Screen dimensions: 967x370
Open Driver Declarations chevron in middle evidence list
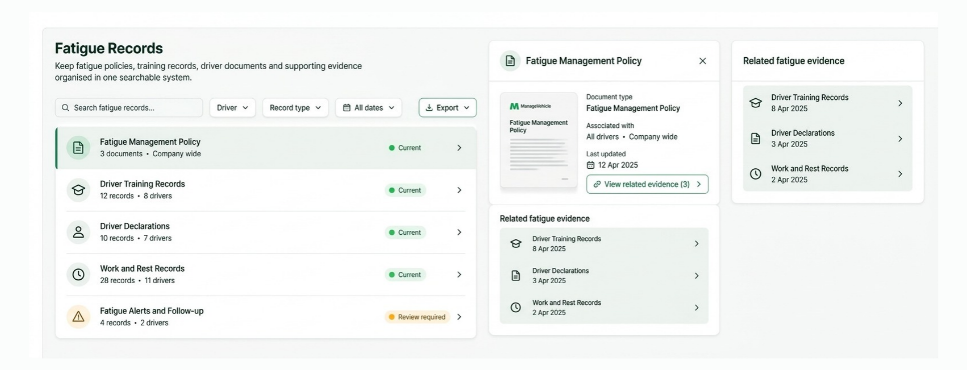tap(696, 276)
